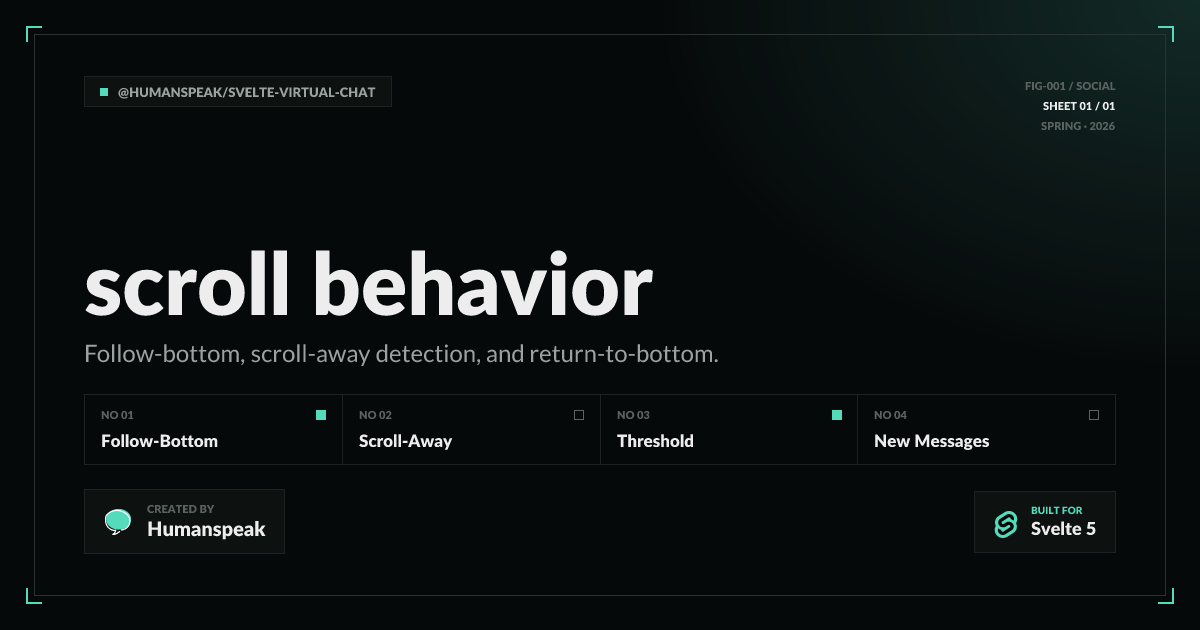
Task: Click the "FIG-001 / SOCIAL" label
Action: pyautogui.click(x=1070, y=86)
